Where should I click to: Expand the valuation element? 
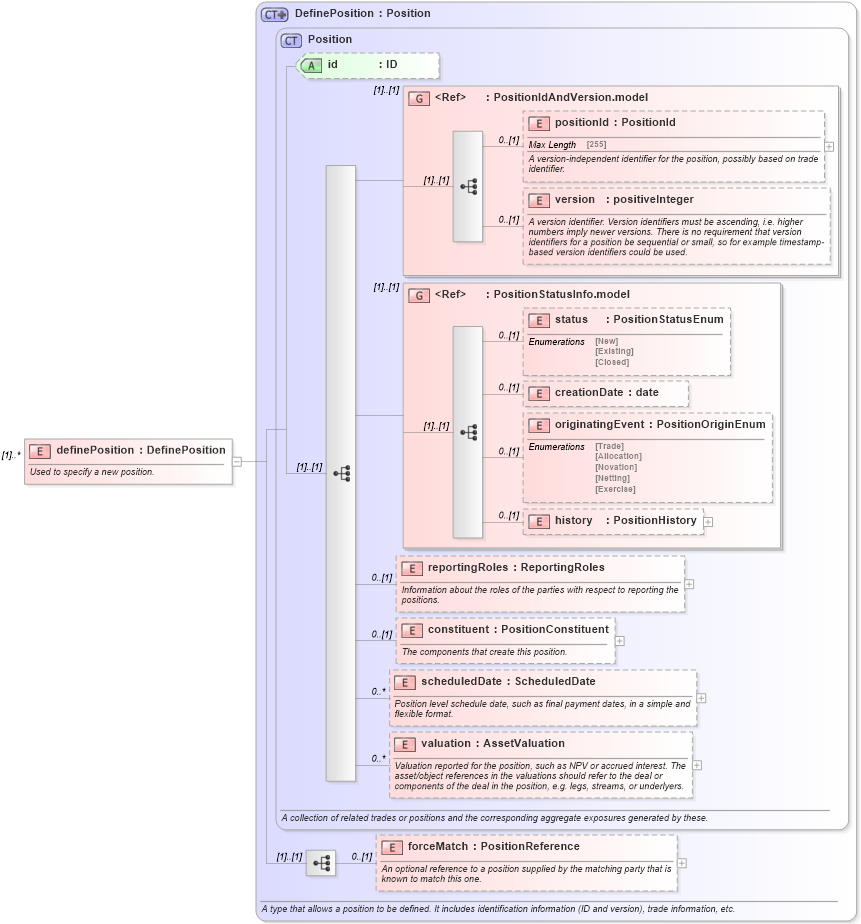(695, 765)
